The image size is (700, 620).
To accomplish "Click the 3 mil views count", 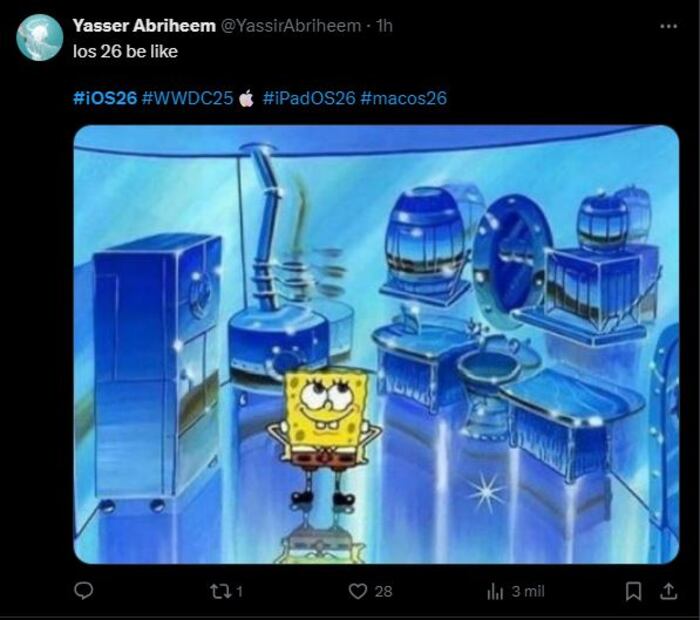I will [528, 591].
